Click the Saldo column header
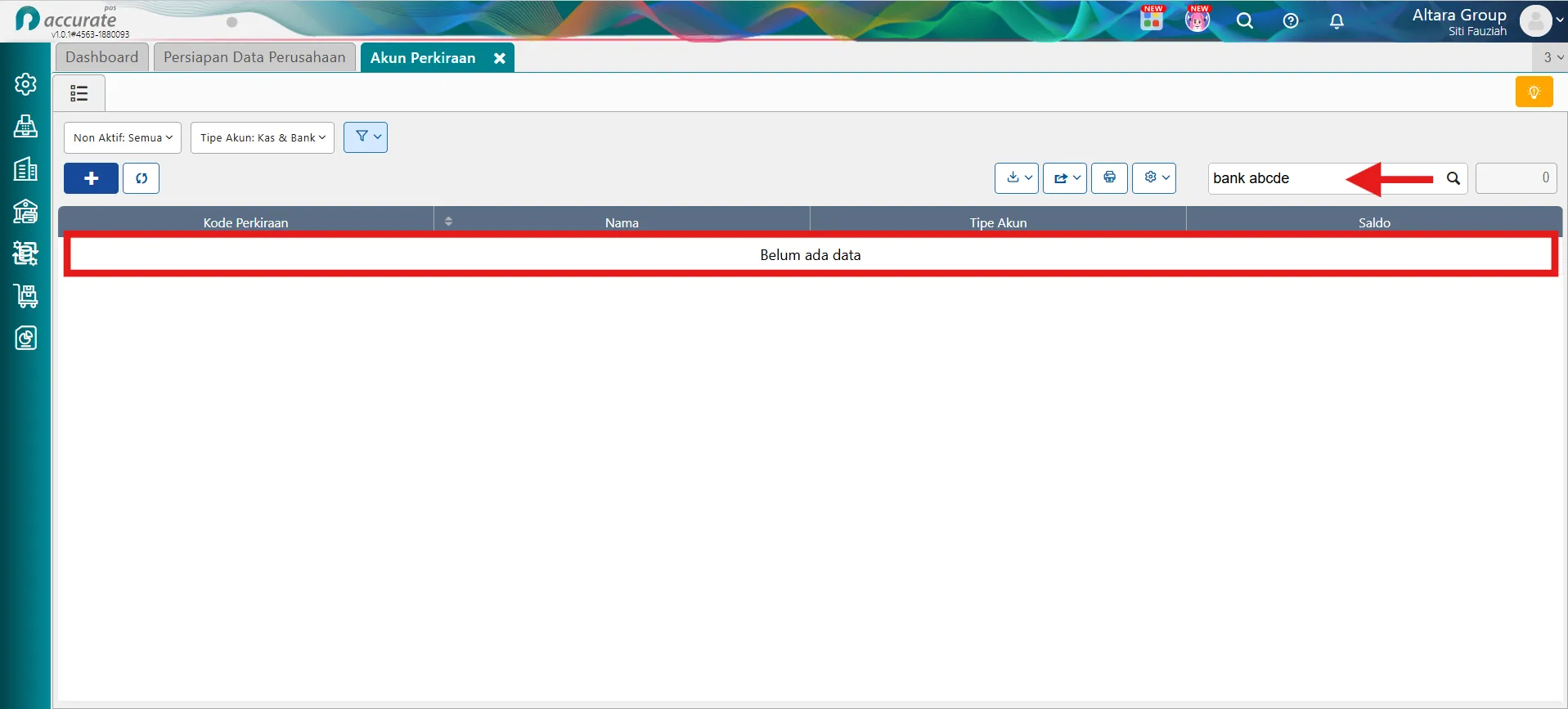Image resolution: width=1568 pixels, height=709 pixels. click(1374, 222)
